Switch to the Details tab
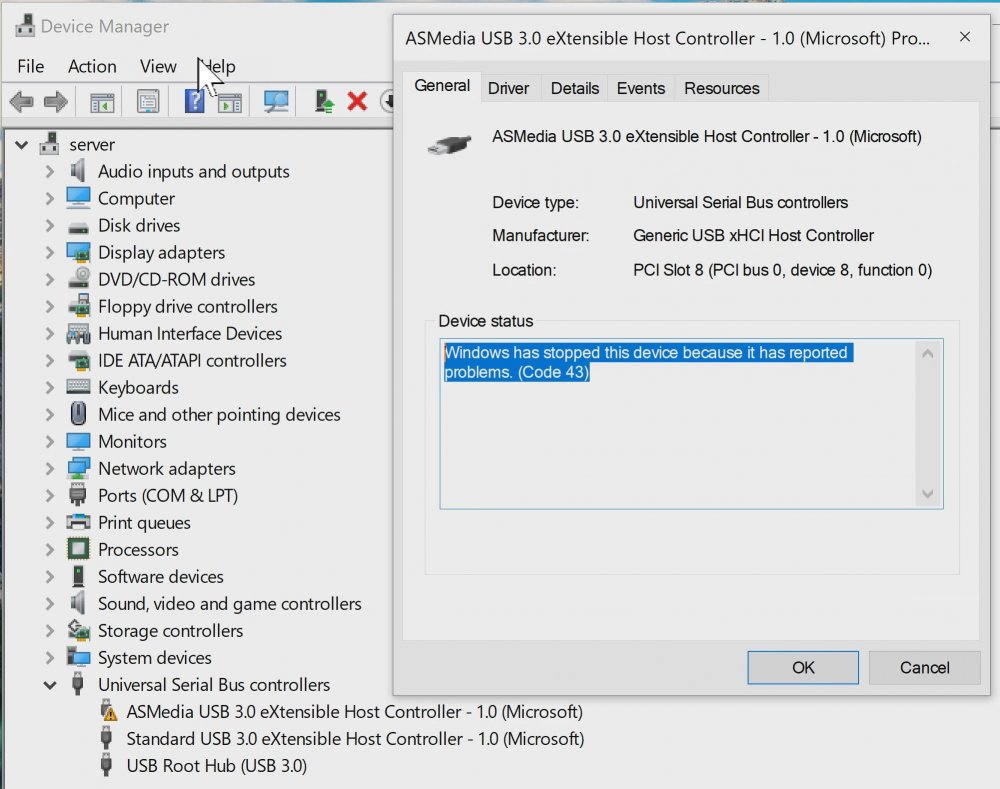The image size is (1000, 789). tap(575, 88)
